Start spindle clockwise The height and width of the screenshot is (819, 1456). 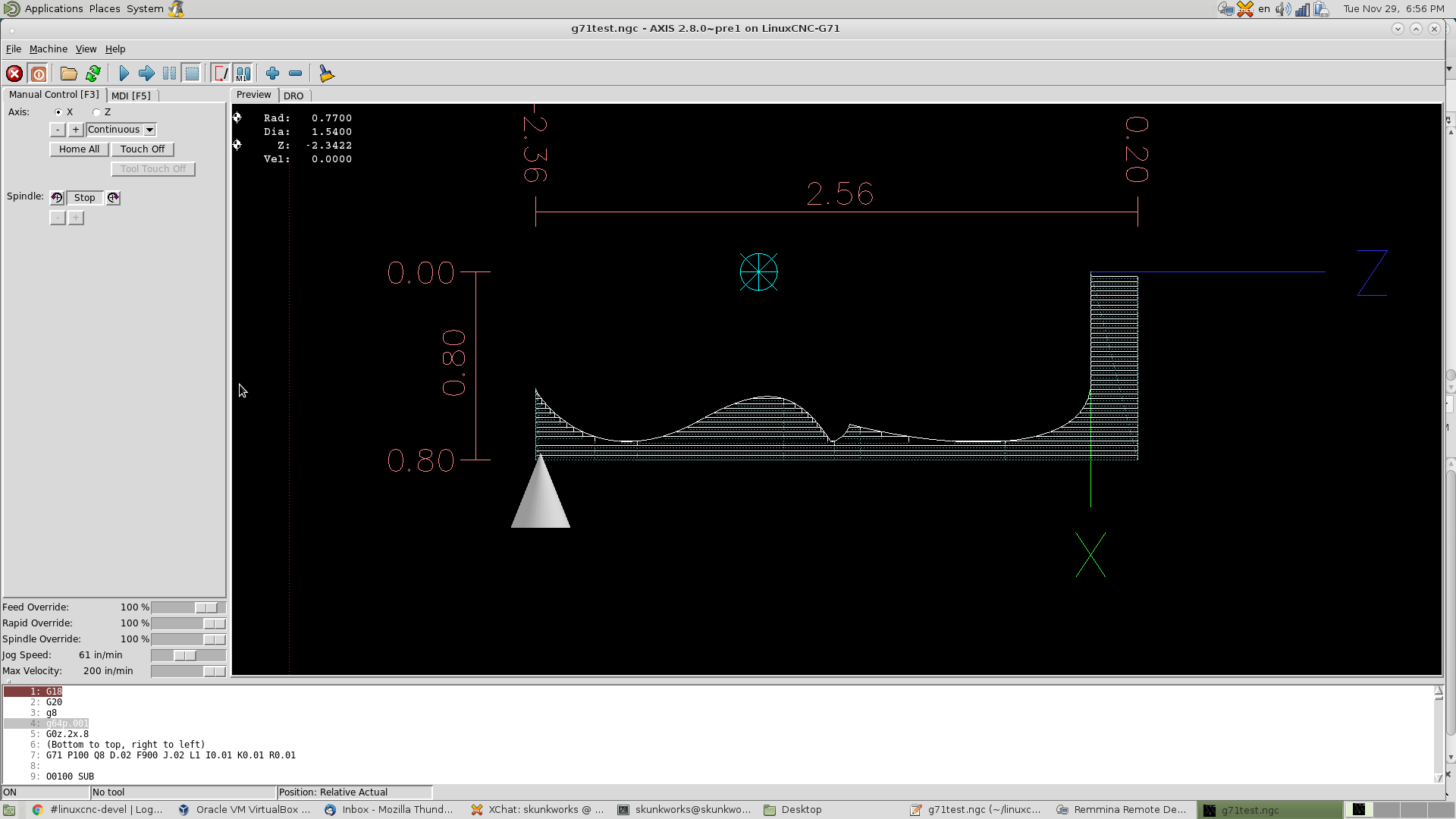[x=113, y=198]
